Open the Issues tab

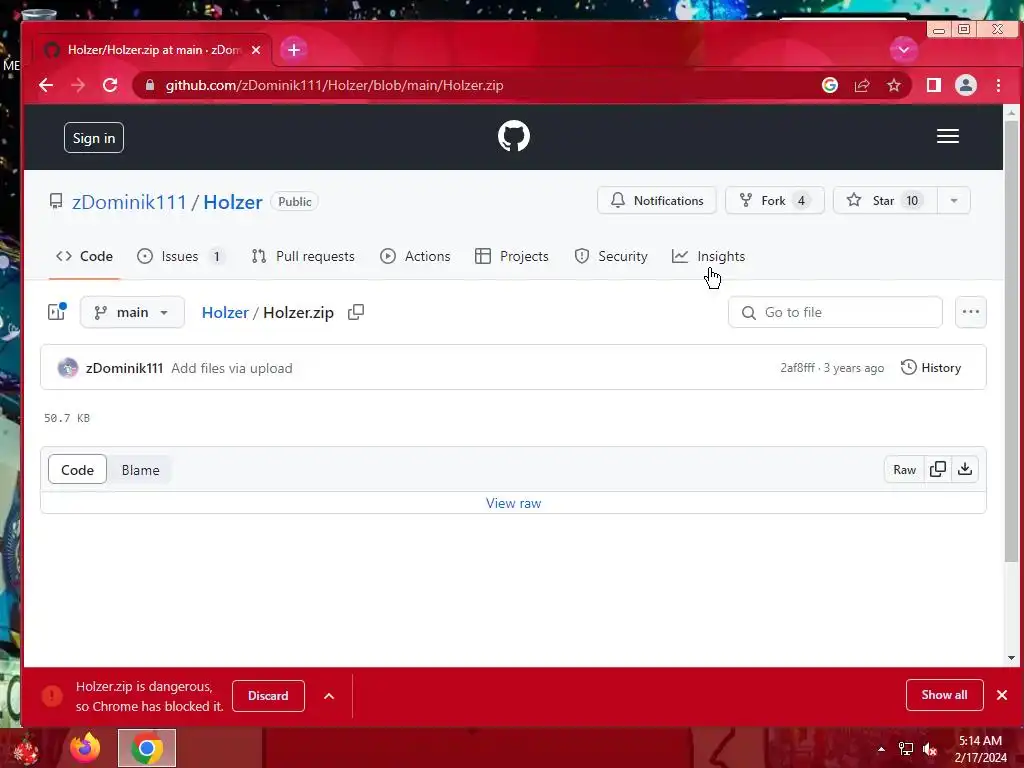[x=180, y=256]
